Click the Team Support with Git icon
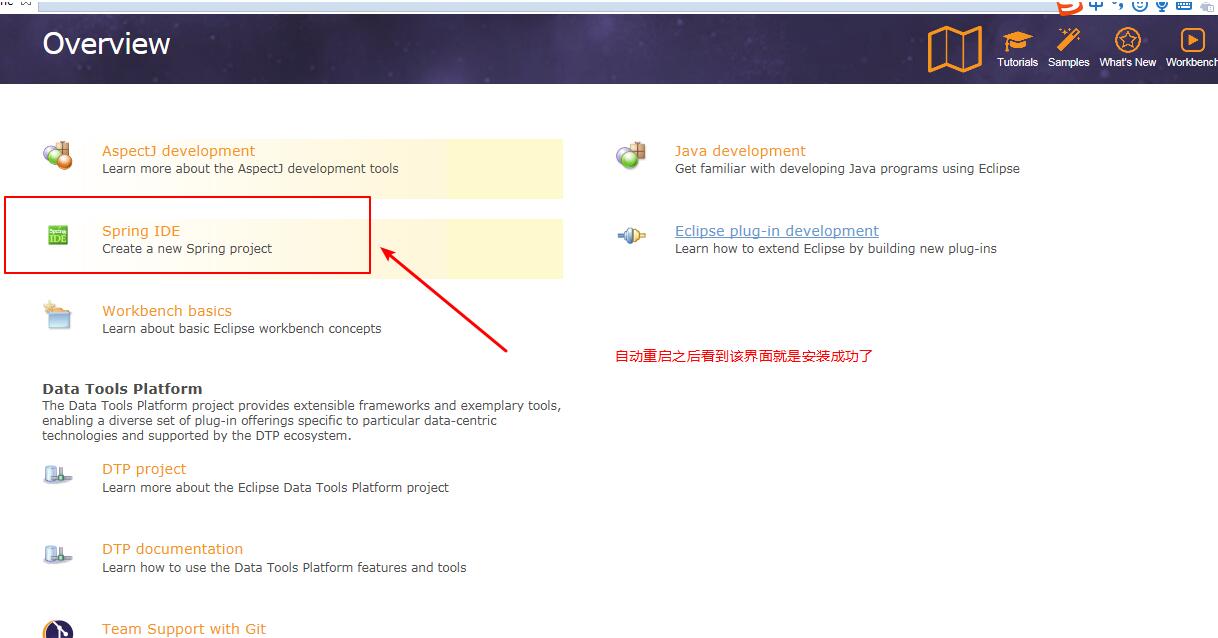1218x638 pixels. 58,630
